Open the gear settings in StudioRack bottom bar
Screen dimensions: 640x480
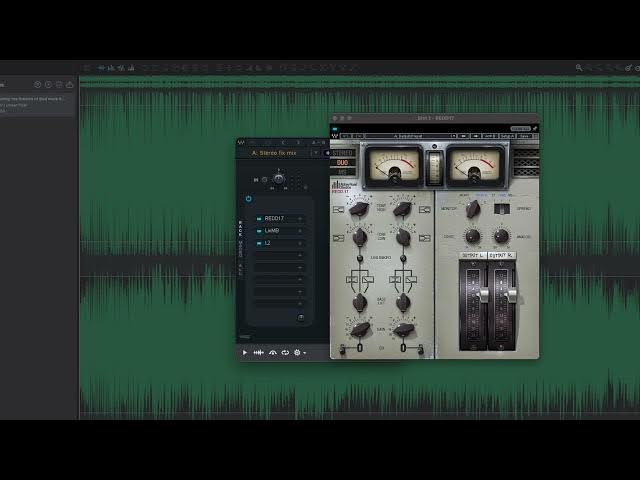[297, 353]
